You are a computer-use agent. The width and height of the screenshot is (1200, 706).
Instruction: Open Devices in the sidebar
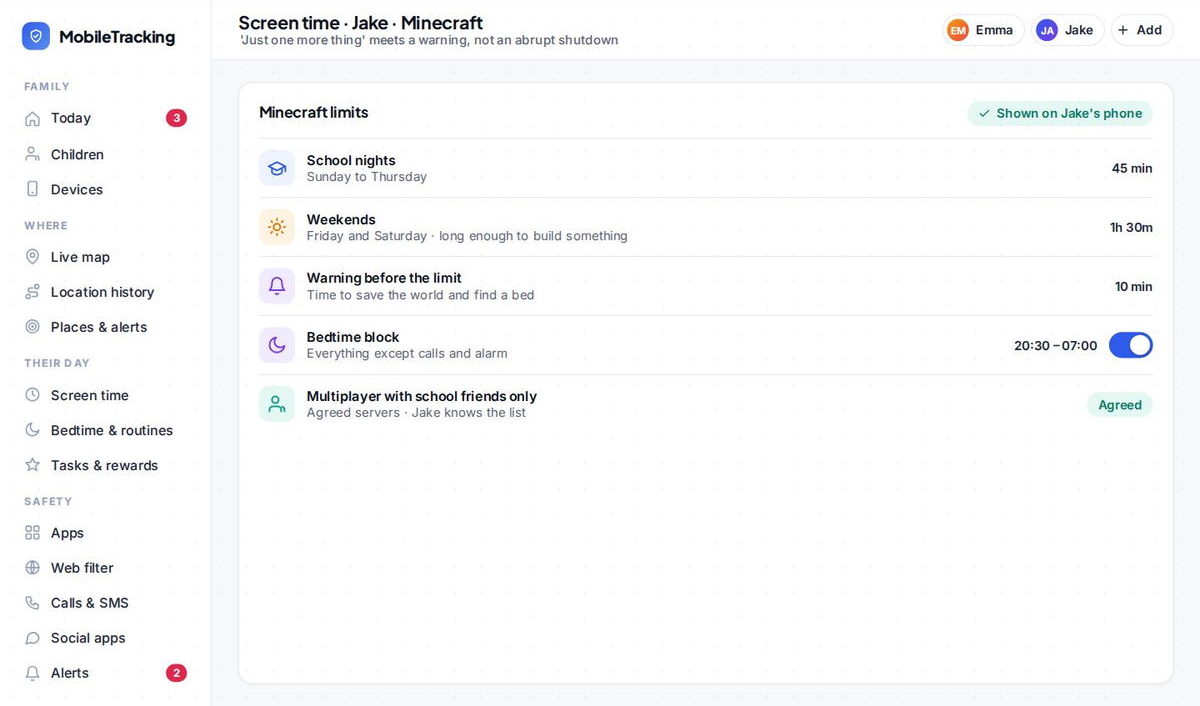tap(105, 189)
